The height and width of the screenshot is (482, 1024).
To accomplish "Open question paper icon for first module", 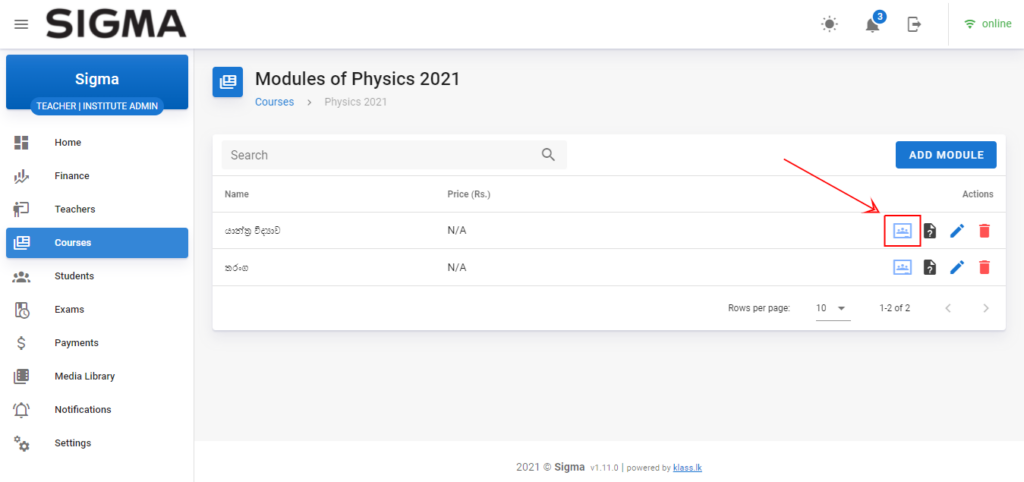I will [930, 231].
